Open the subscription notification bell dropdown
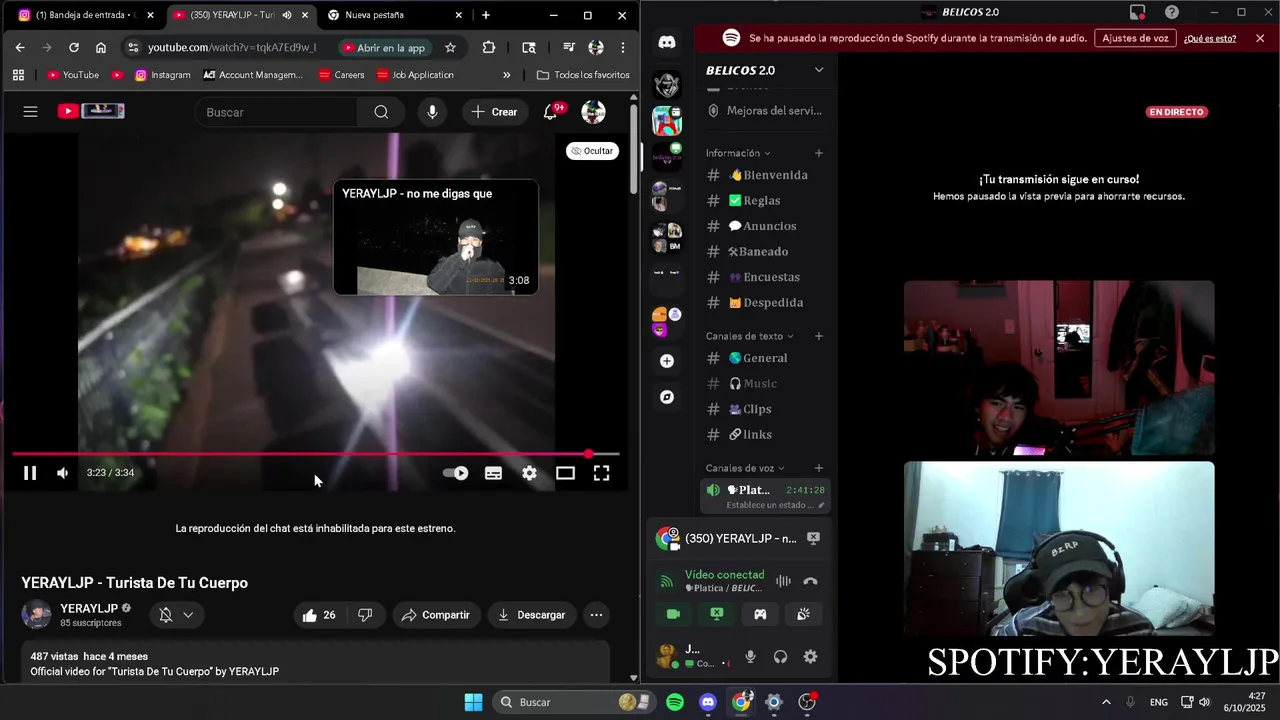Image resolution: width=1280 pixels, height=720 pixels. click(176, 615)
